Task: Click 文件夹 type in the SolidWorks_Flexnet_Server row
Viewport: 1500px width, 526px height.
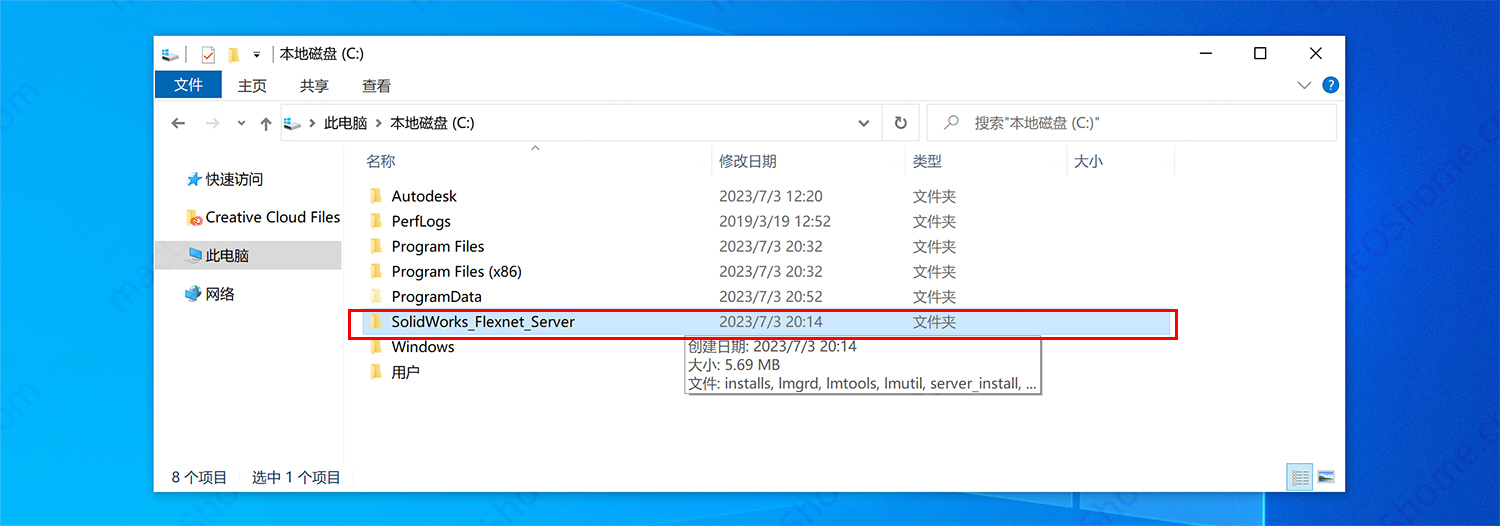Action: [x=934, y=322]
